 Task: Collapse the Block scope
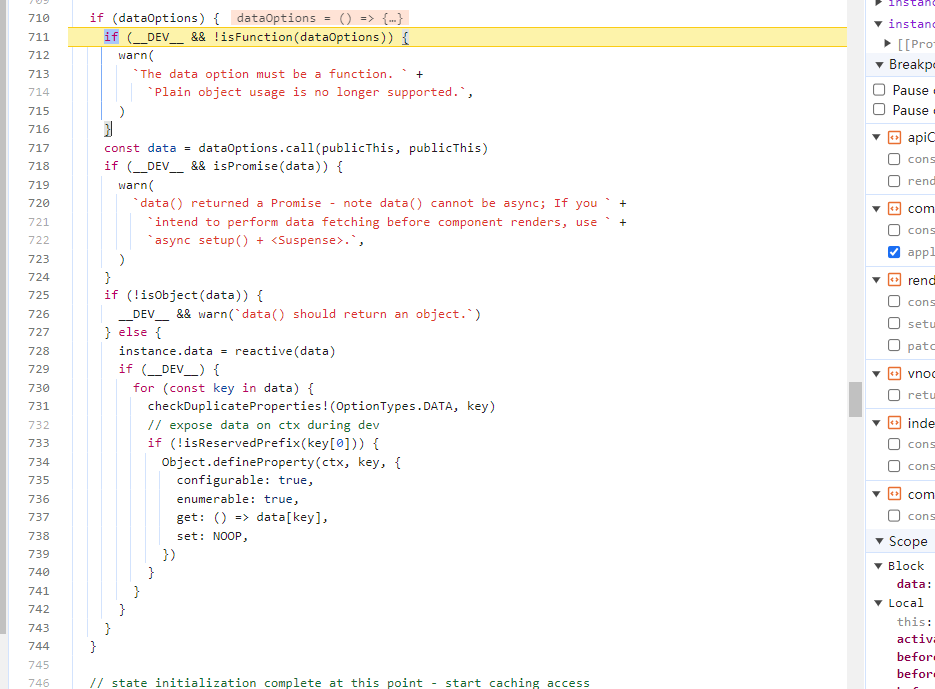[x=878, y=566]
